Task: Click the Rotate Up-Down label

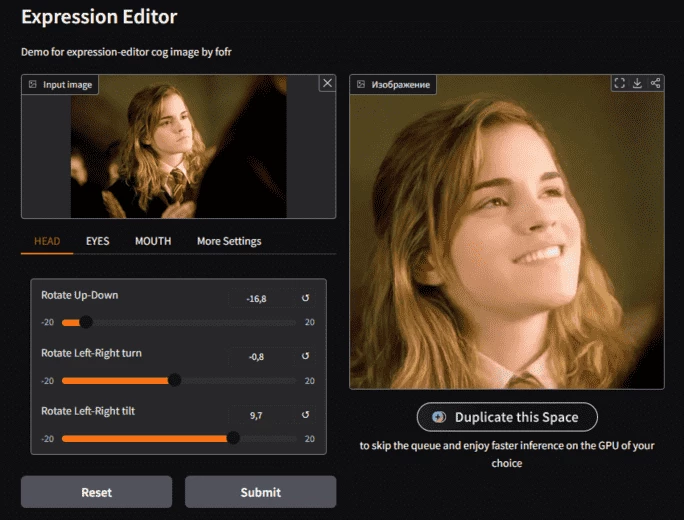Action: pos(79,295)
